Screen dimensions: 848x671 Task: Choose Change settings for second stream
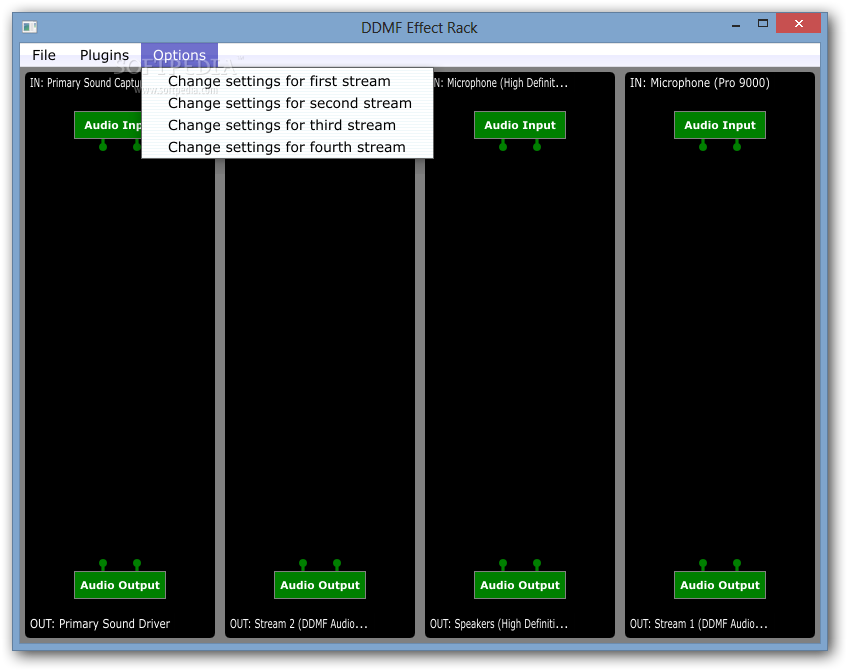(x=287, y=103)
